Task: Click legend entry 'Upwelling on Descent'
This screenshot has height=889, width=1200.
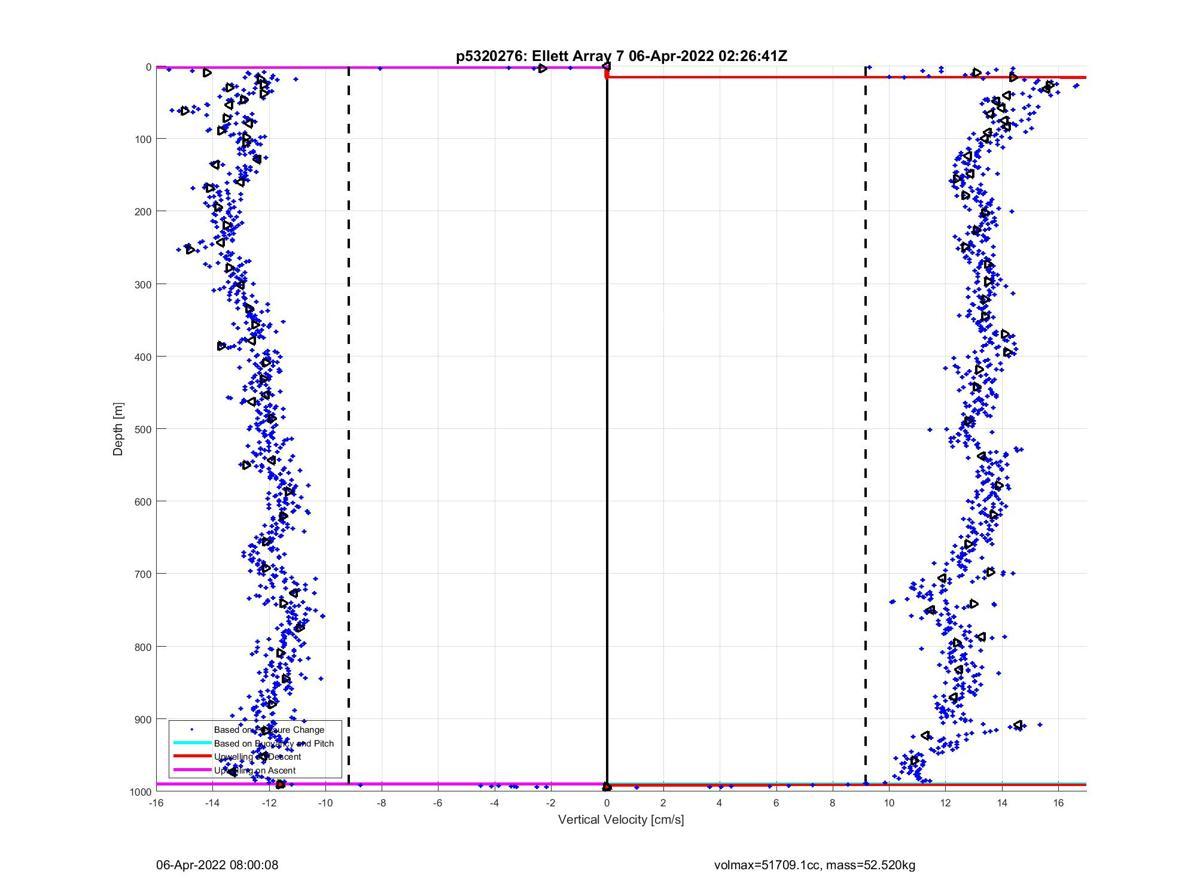Action: tap(257, 757)
